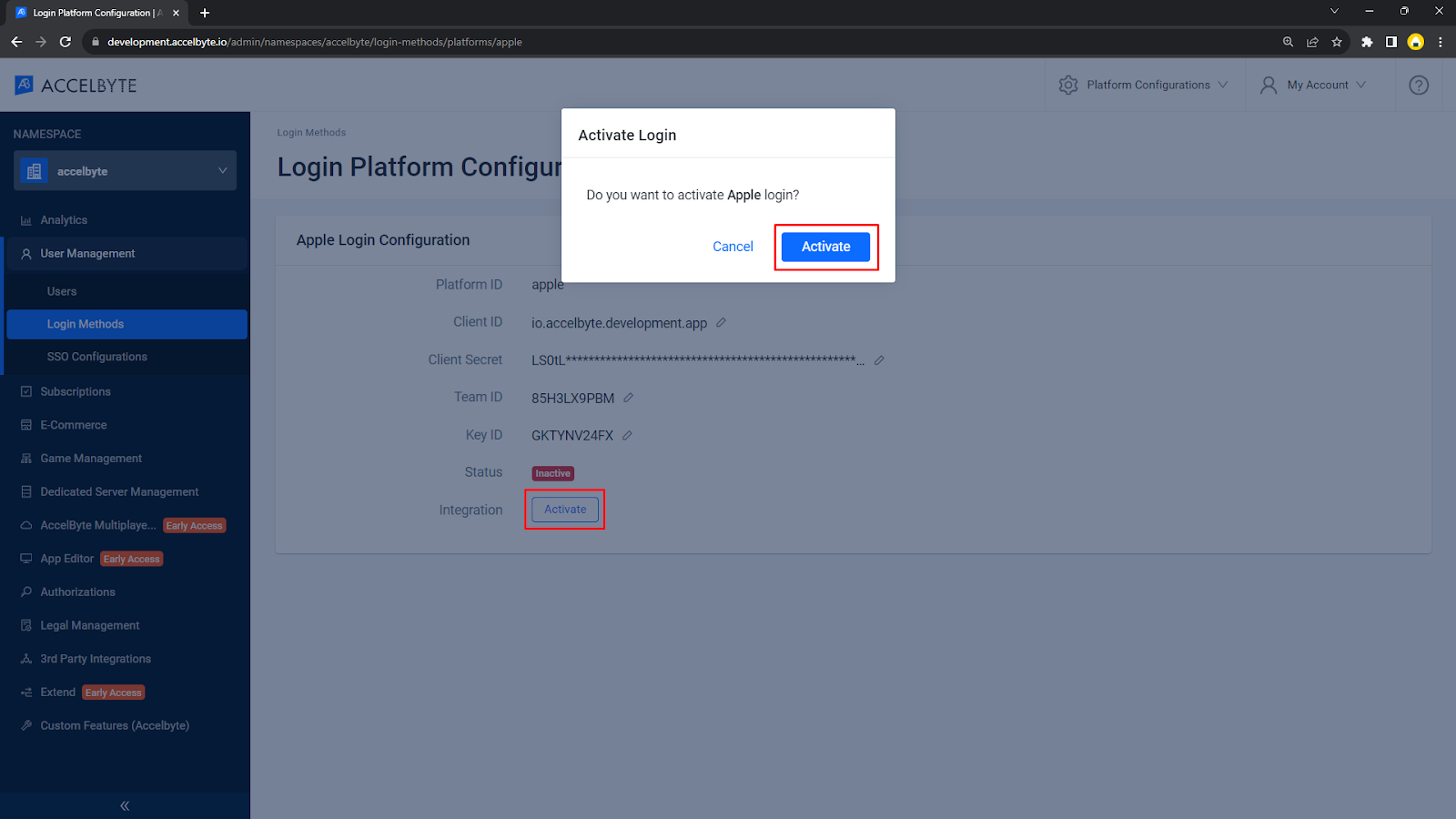Screen dimensions: 1456x819
Task: Click the browser forward arrow
Action: [x=41, y=42]
